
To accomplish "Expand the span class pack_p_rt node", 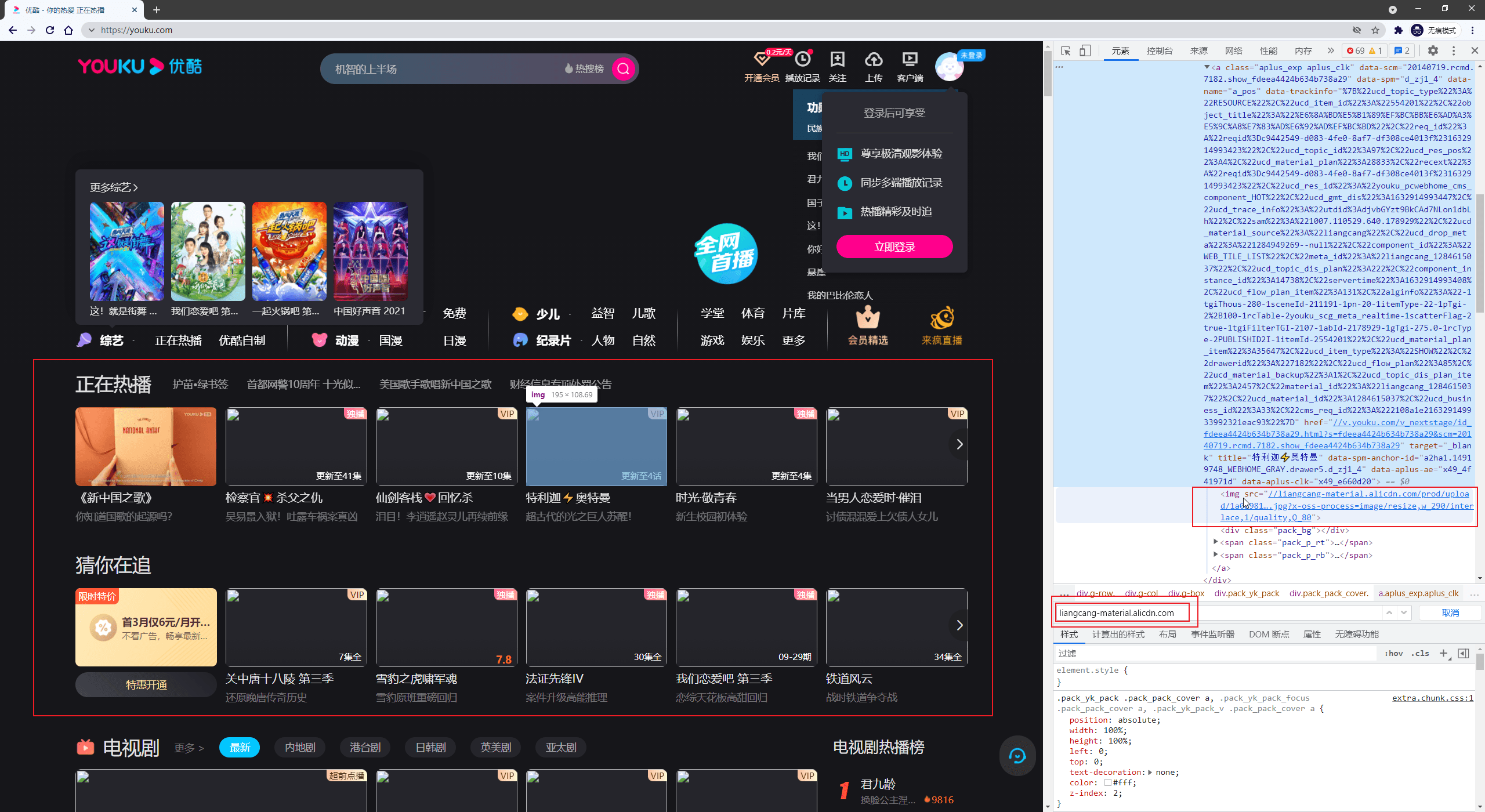I will click(1216, 542).
